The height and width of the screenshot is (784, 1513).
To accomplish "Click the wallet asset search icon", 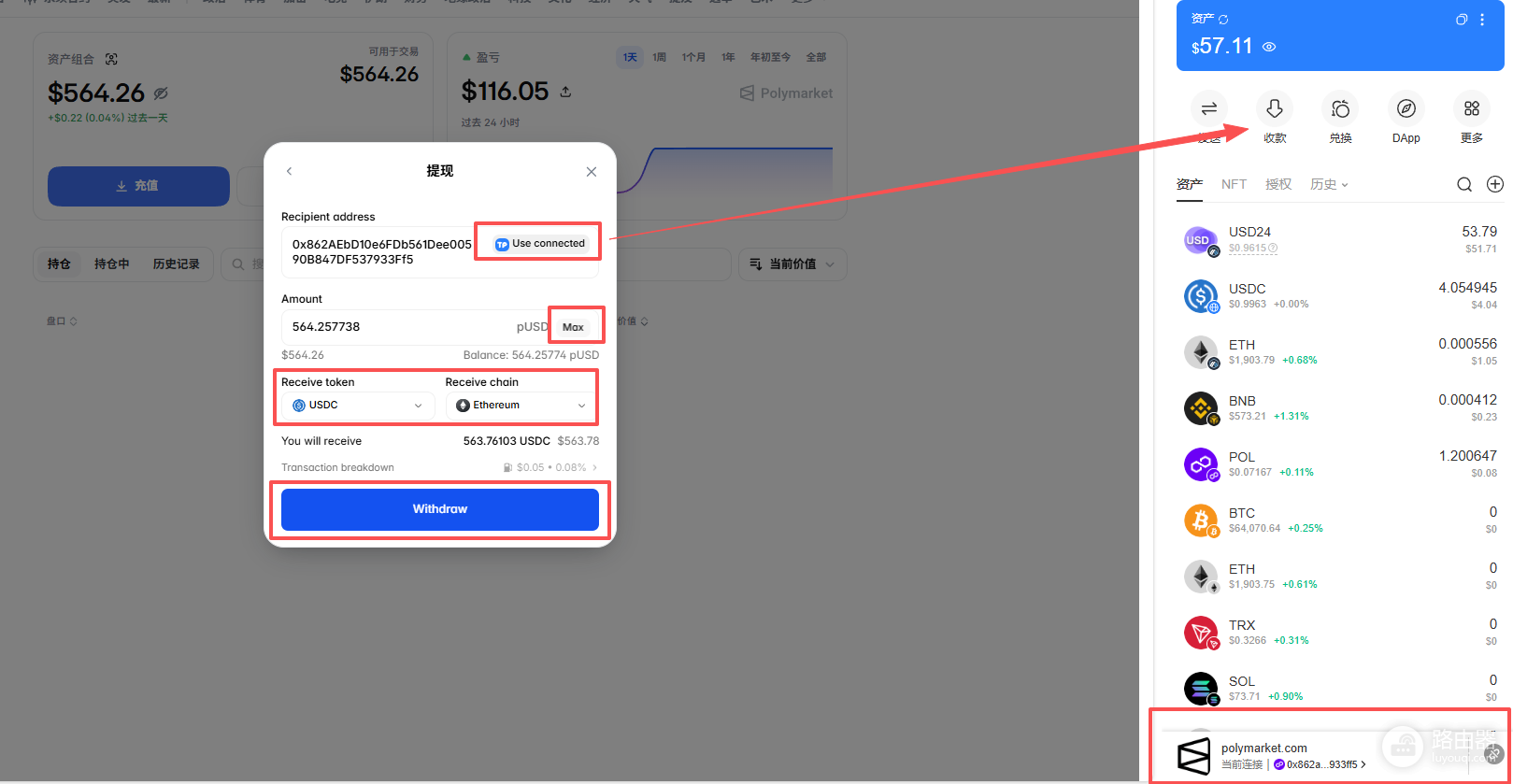I will coord(1464,184).
